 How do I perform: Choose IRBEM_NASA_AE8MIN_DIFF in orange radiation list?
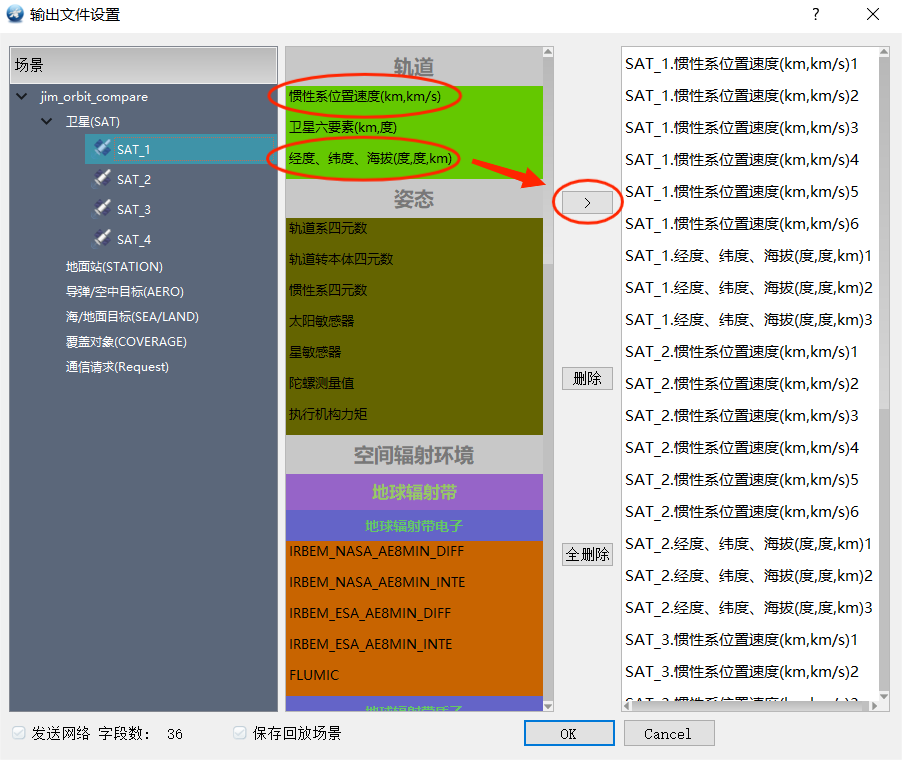tap(376, 551)
